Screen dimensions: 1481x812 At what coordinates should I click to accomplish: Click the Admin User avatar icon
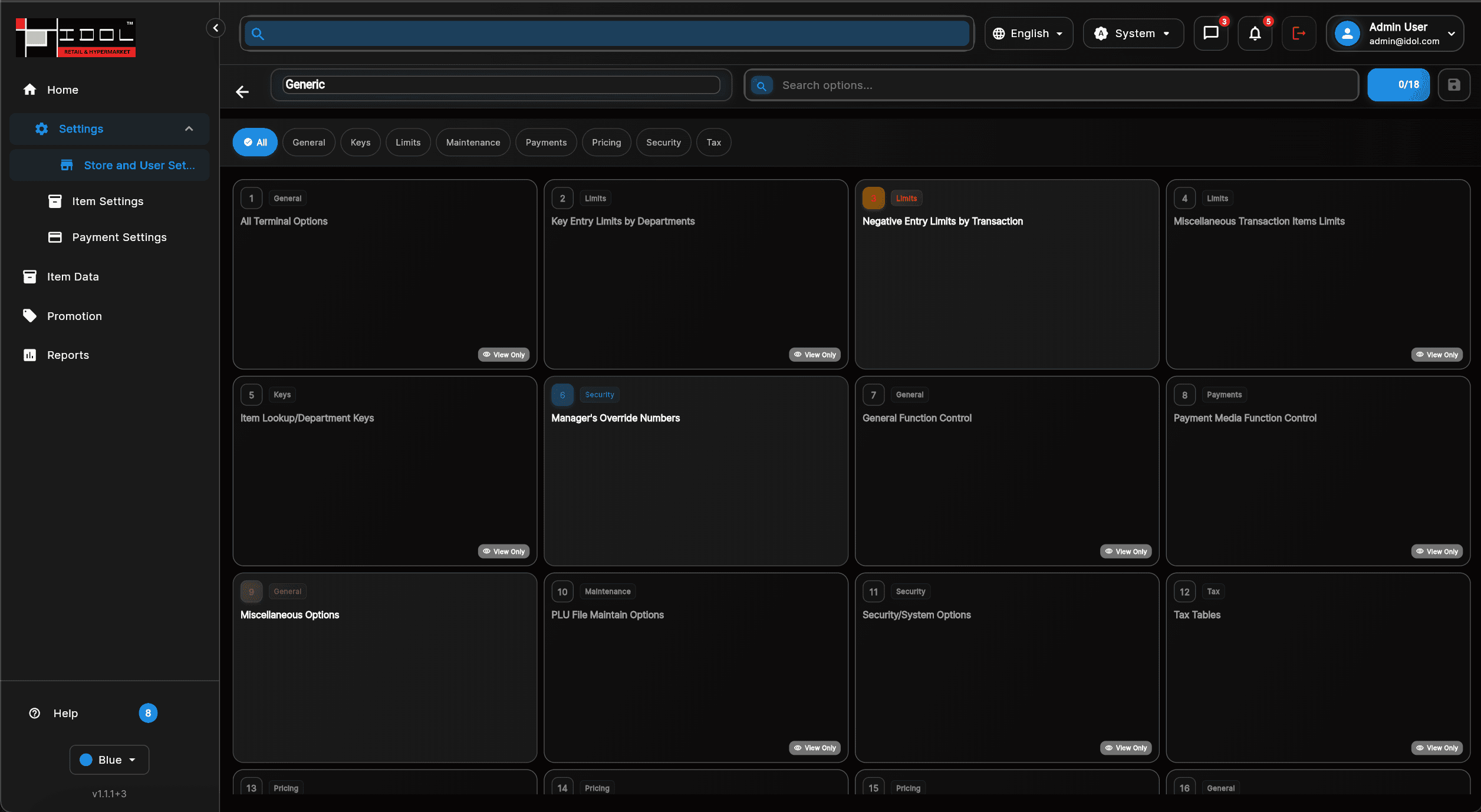point(1347,34)
